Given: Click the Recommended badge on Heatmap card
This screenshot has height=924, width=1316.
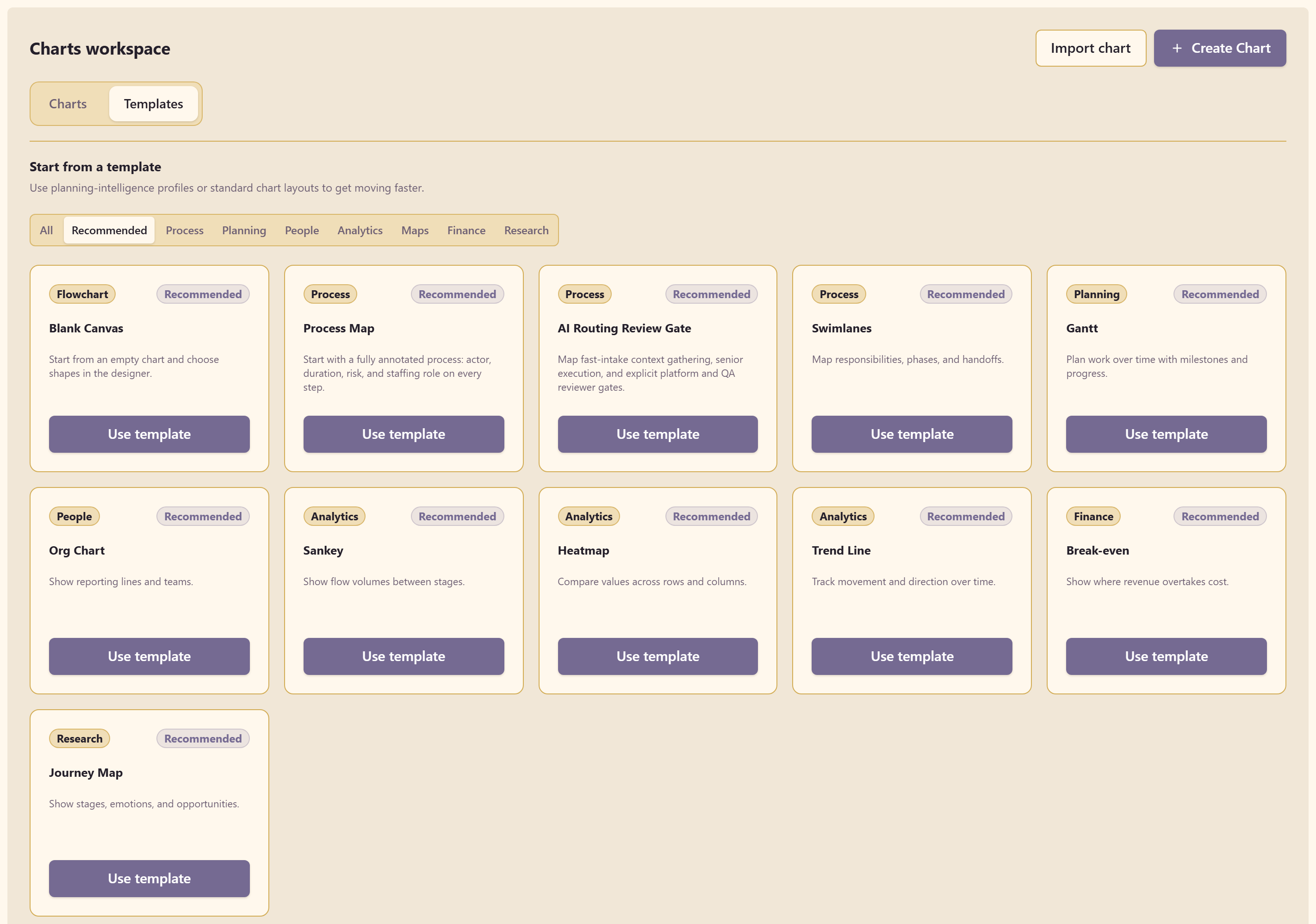Looking at the screenshot, I should point(711,516).
